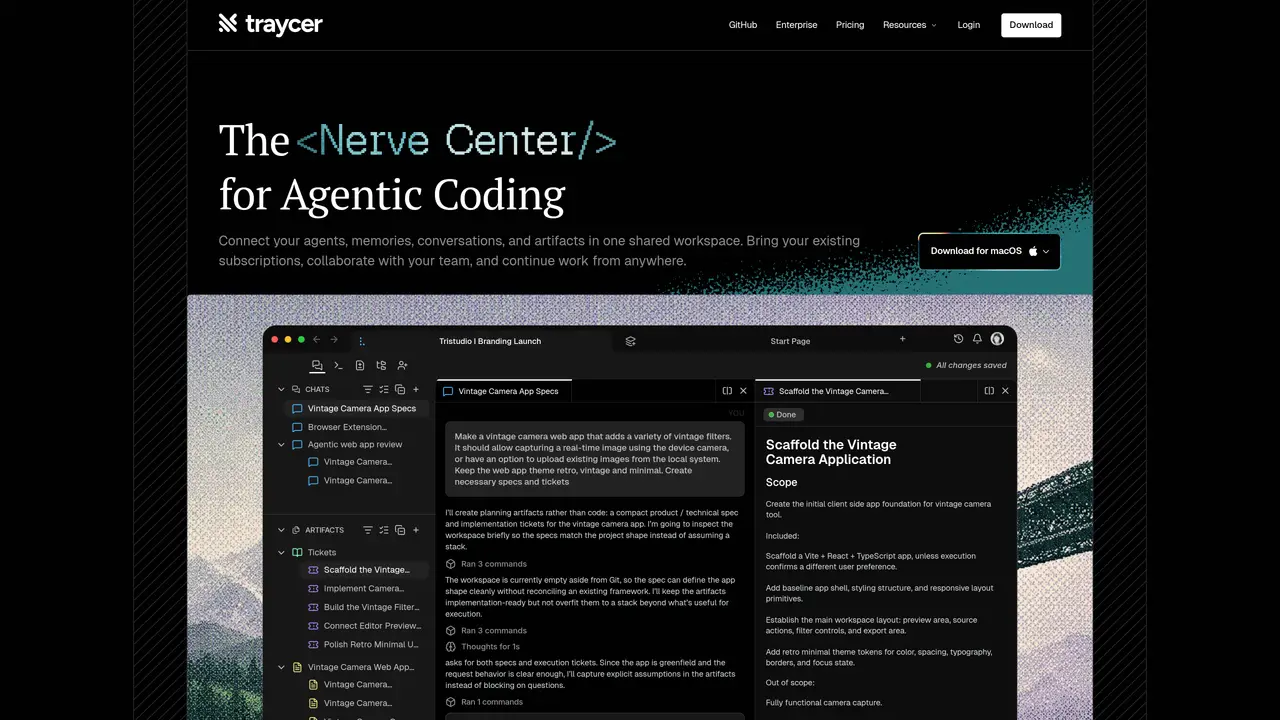Viewport: 1280px width, 720px height.
Task: Open the history clock icon in title bar
Action: pos(958,340)
